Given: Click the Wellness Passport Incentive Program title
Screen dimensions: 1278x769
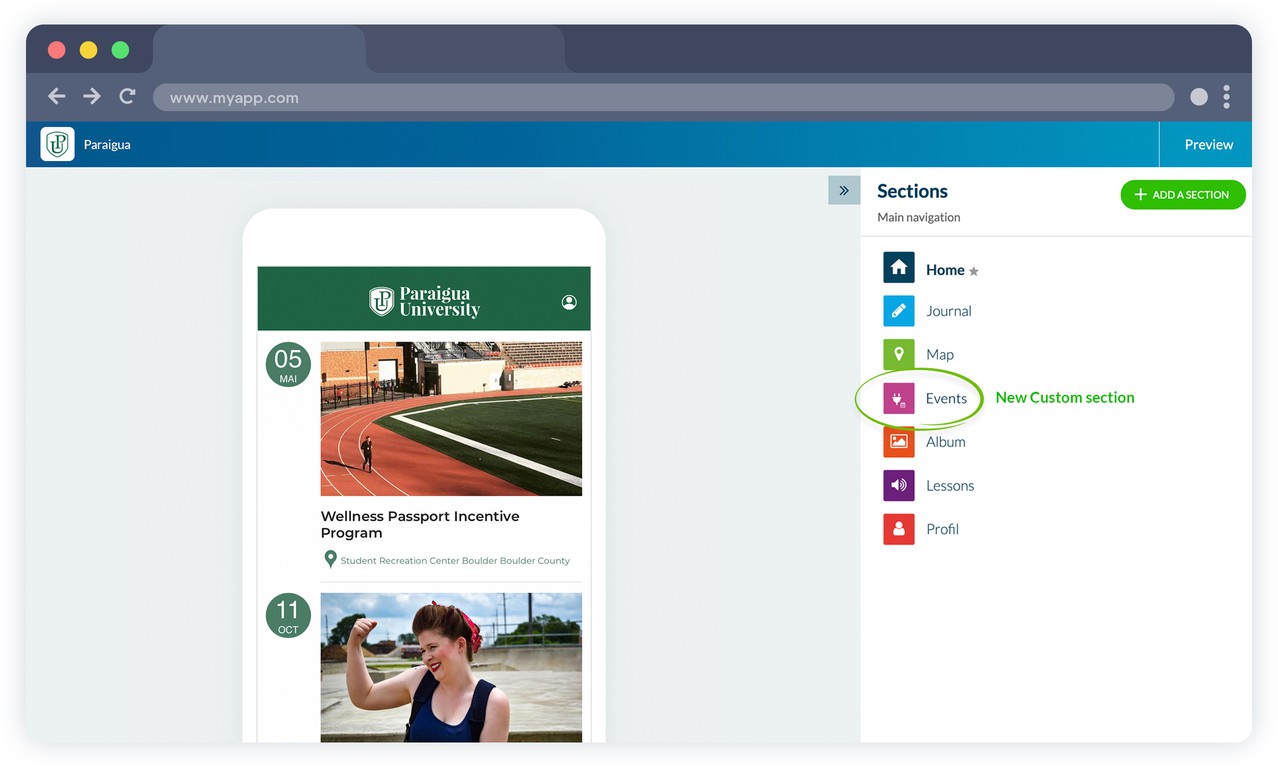Looking at the screenshot, I should [420, 524].
